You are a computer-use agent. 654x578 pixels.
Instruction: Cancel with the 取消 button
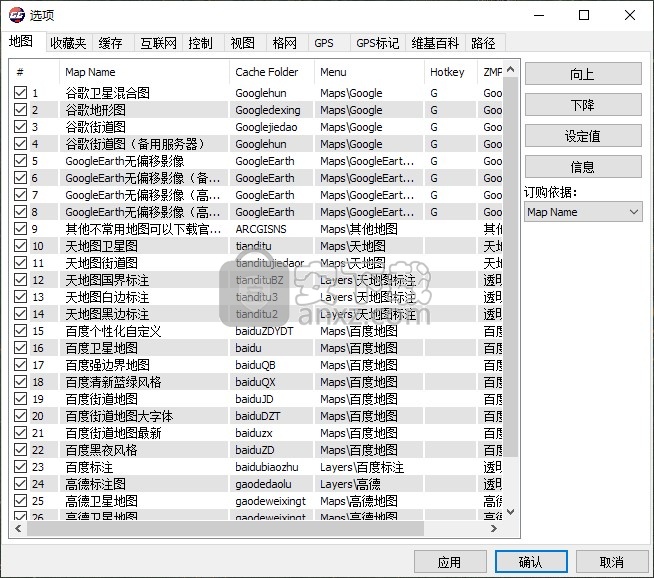click(612, 562)
